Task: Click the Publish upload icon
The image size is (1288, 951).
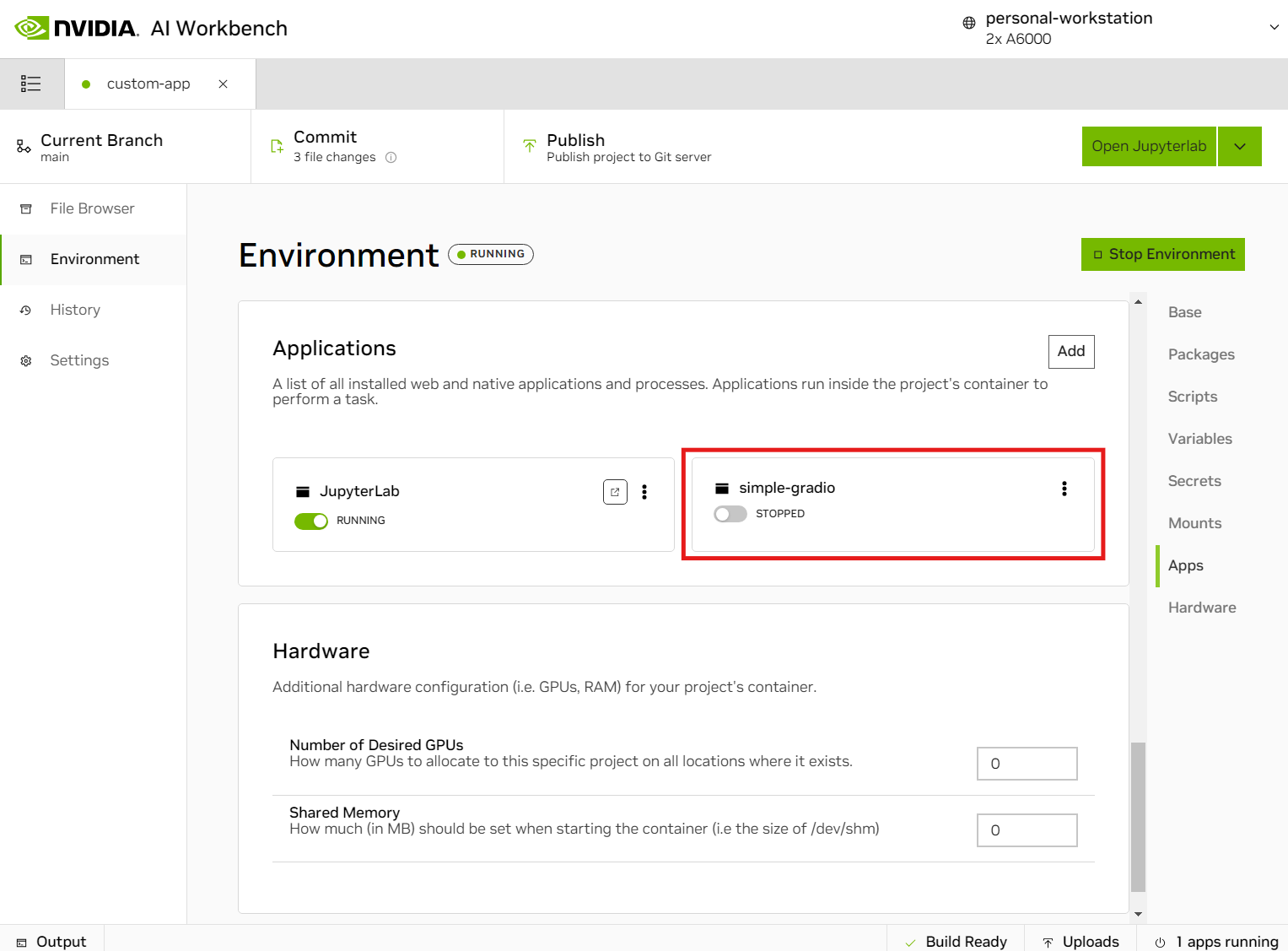Action: 530,146
